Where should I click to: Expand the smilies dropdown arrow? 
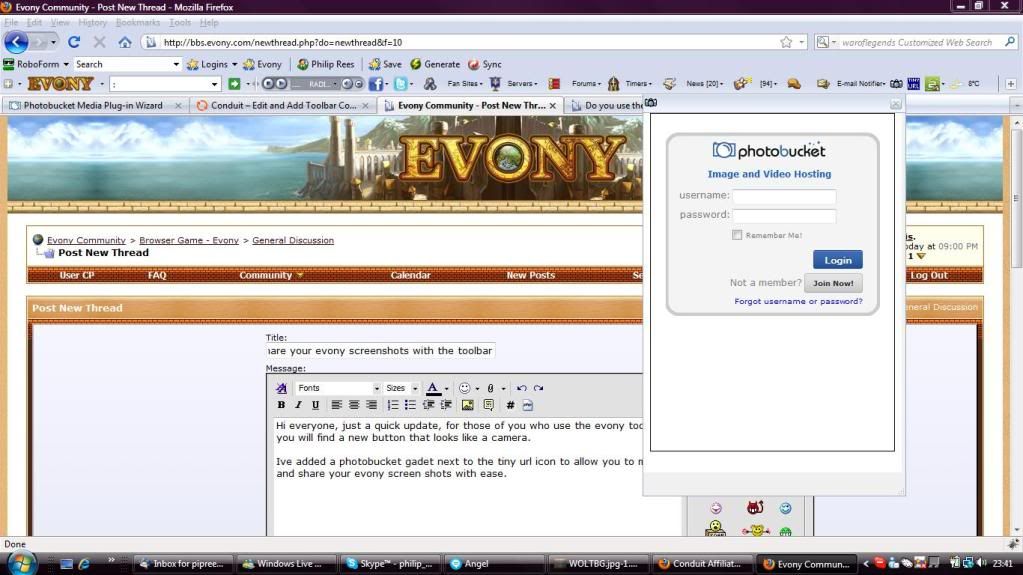coord(477,388)
